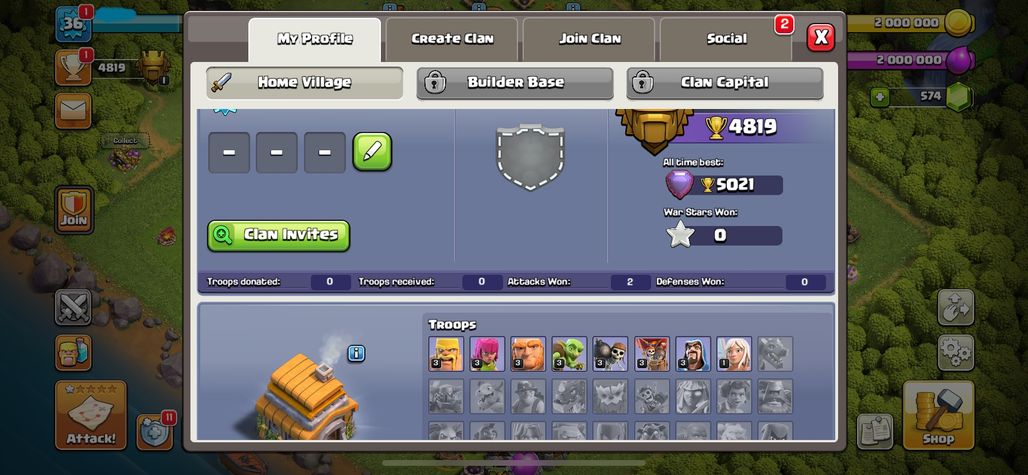
Task: Click the Clan Invites button
Action: coord(279,235)
